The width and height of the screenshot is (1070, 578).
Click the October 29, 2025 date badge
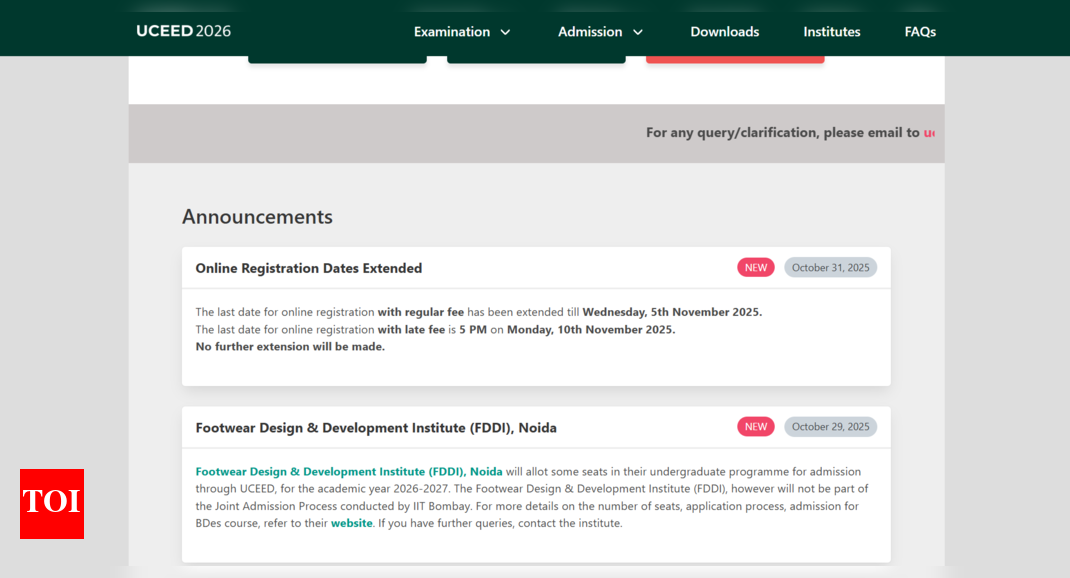click(x=830, y=426)
